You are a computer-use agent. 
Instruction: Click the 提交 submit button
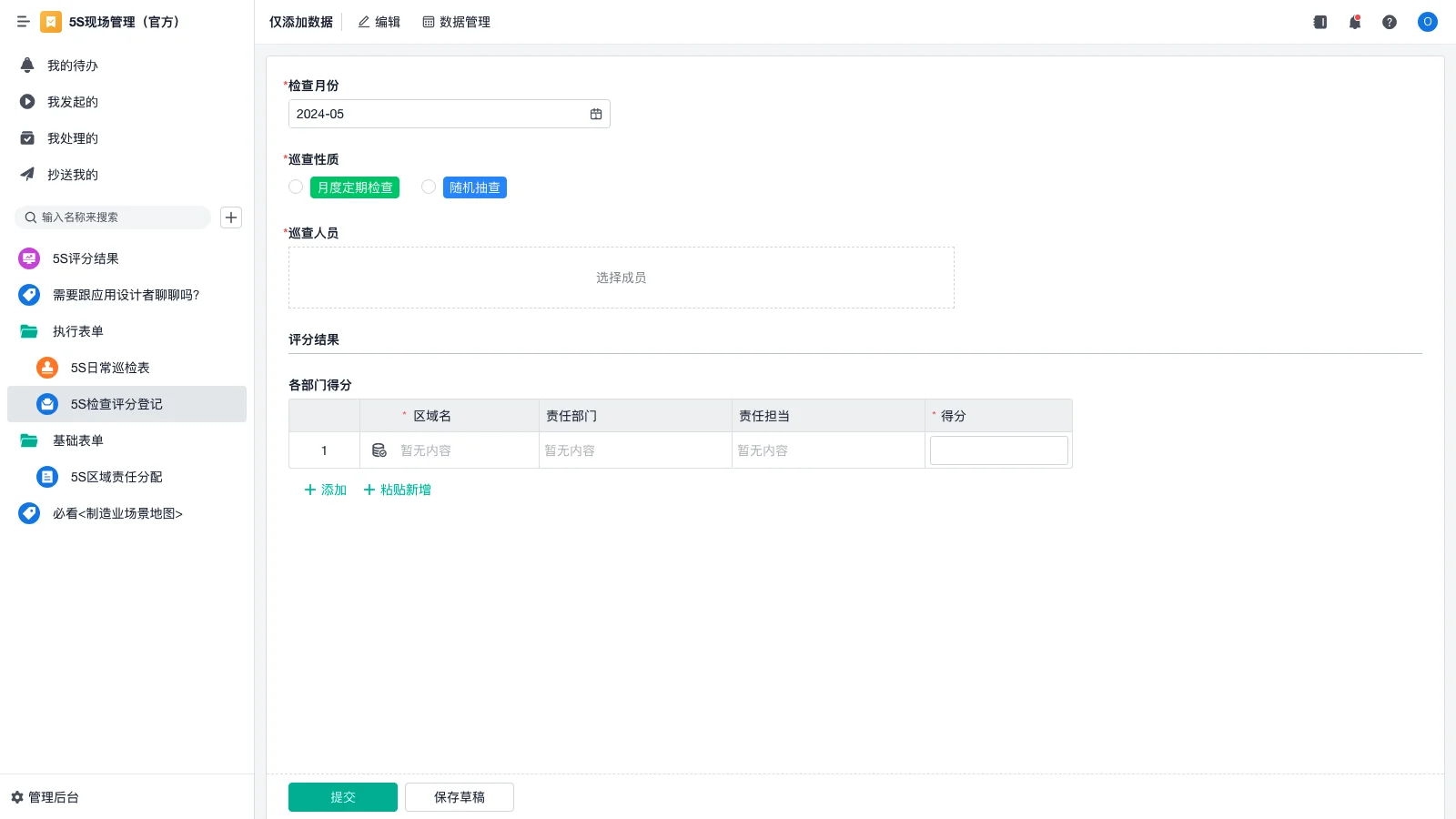(x=342, y=796)
